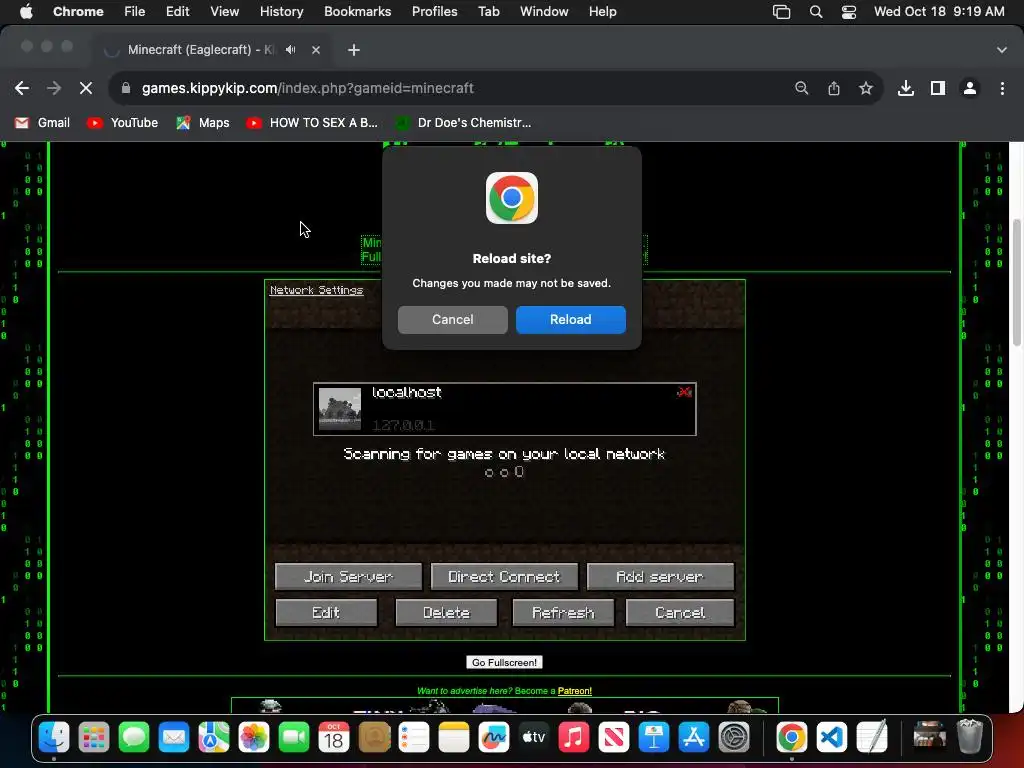Open Control Center in menu bar
The height and width of the screenshot is (768, 1024).
848,12
